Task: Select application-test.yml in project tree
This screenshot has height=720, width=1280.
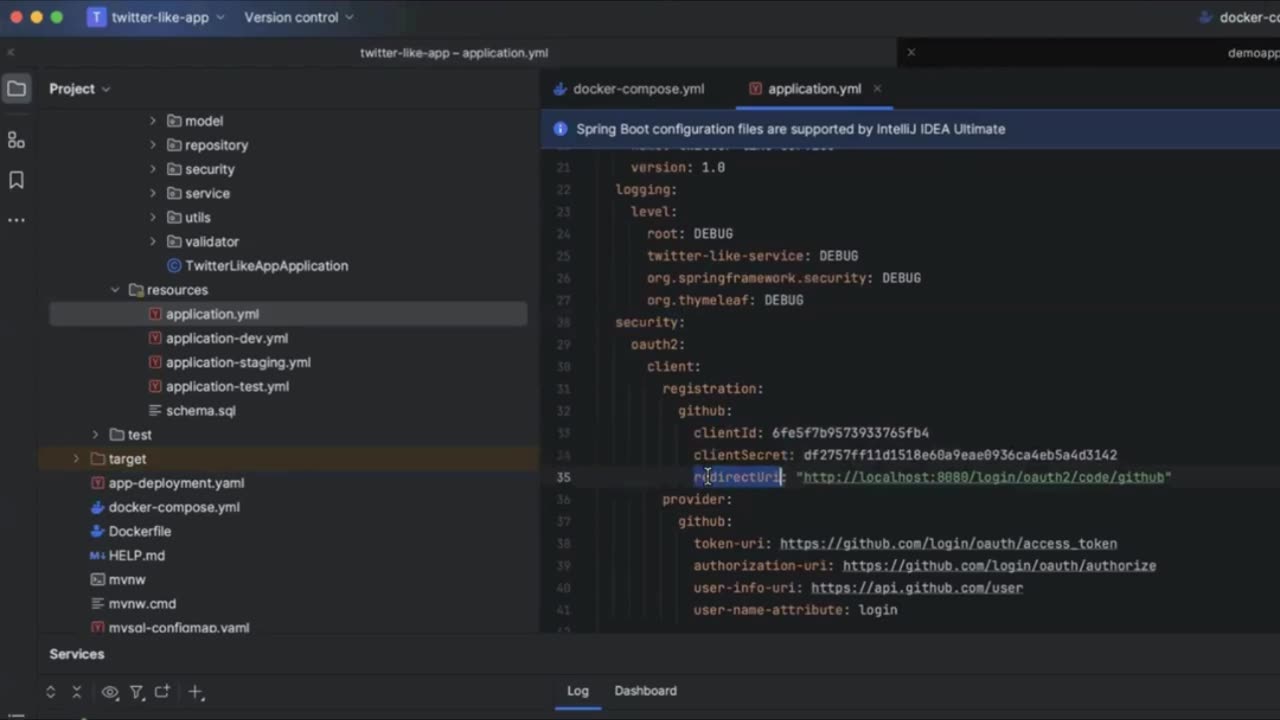Action: tap(227, 386)
